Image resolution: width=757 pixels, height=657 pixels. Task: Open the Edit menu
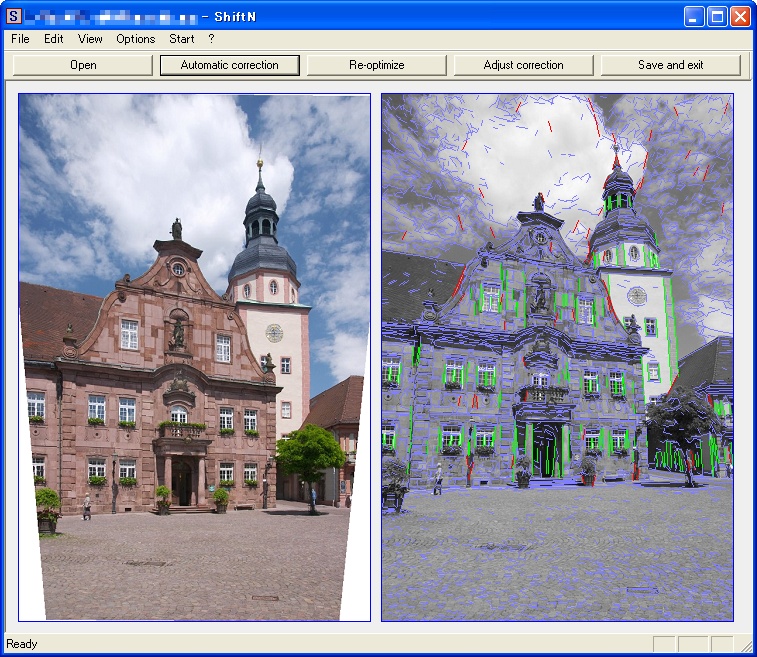53,39
